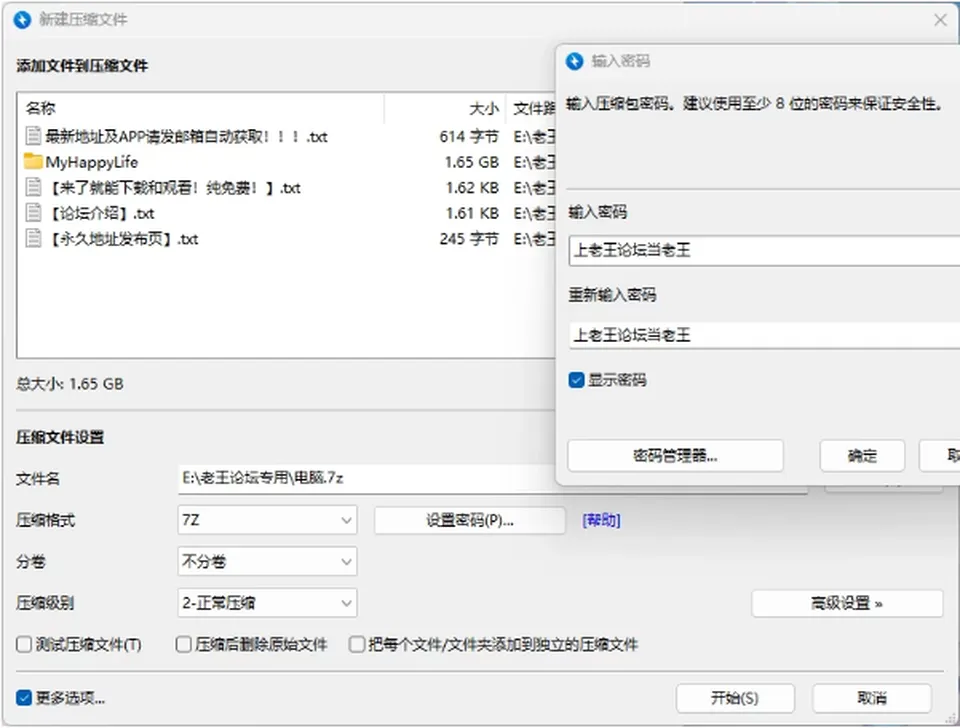Select the MyHappyLife folder icon
This screenshot has width=960, height=728.
tap(33, 162)
